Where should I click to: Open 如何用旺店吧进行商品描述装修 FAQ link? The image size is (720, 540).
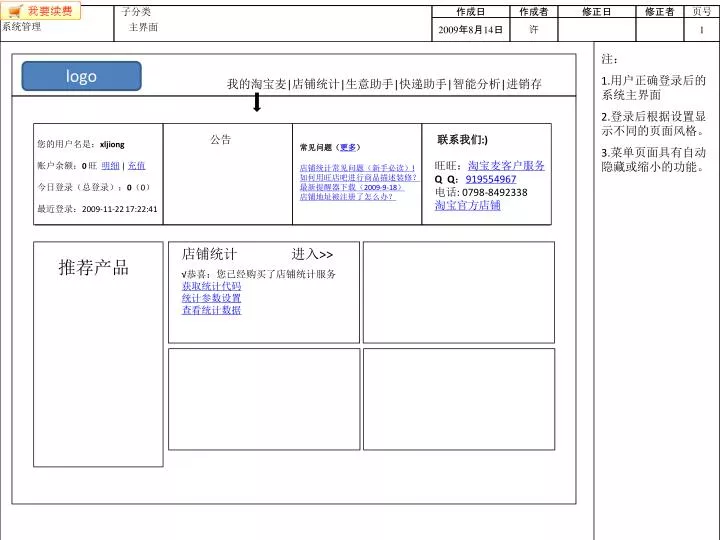pos(358,177)
